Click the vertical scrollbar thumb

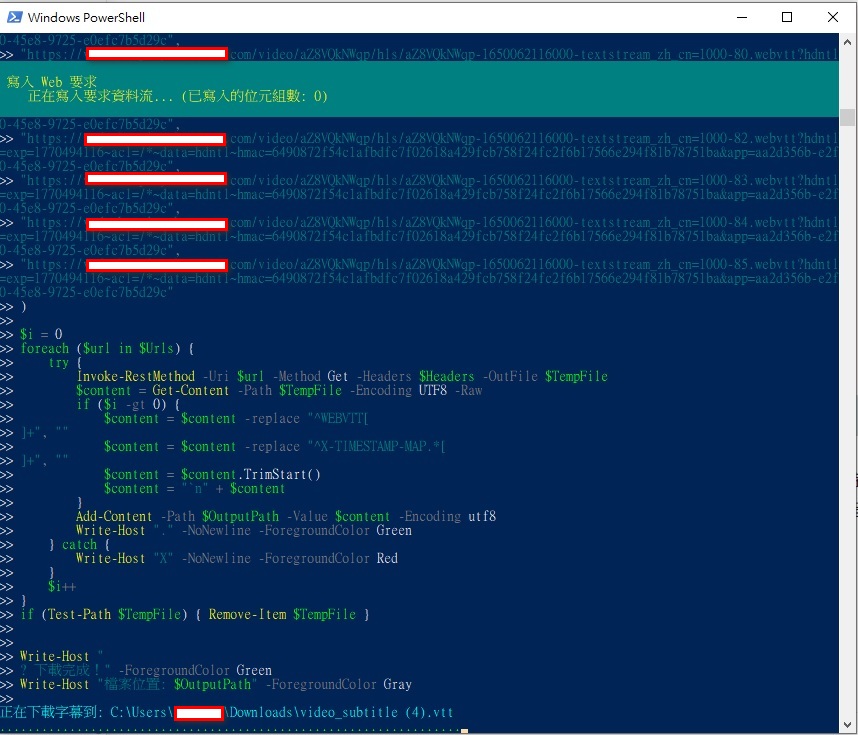847,116
